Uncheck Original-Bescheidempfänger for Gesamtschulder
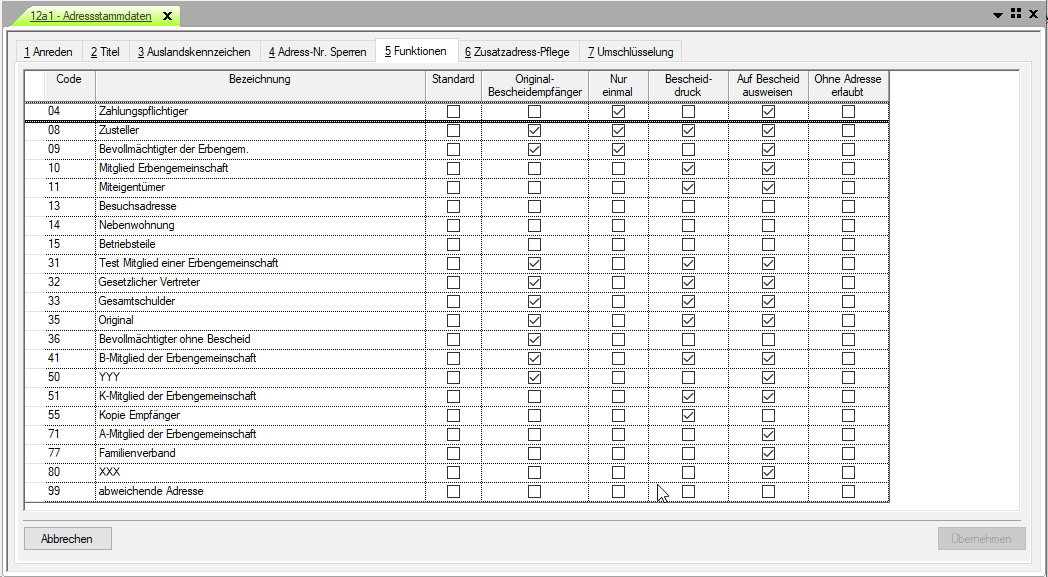 point(534,302)
